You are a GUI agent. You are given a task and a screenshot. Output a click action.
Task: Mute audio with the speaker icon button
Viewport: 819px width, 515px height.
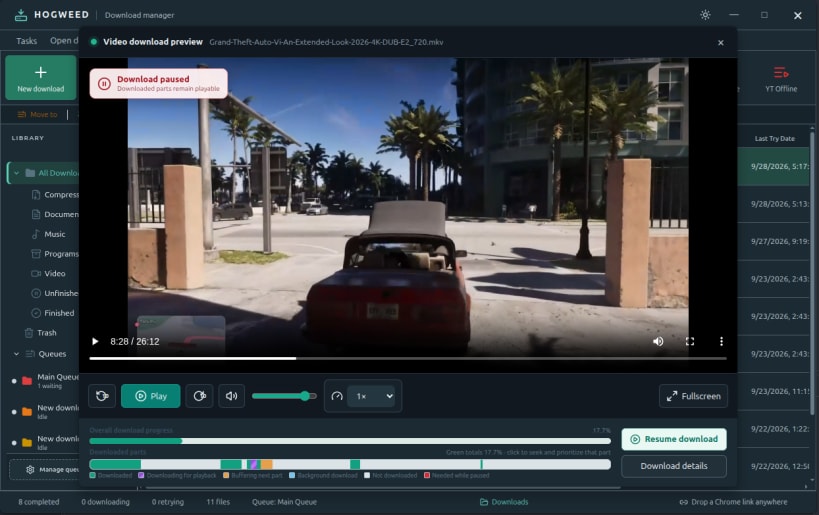point(231,396)
